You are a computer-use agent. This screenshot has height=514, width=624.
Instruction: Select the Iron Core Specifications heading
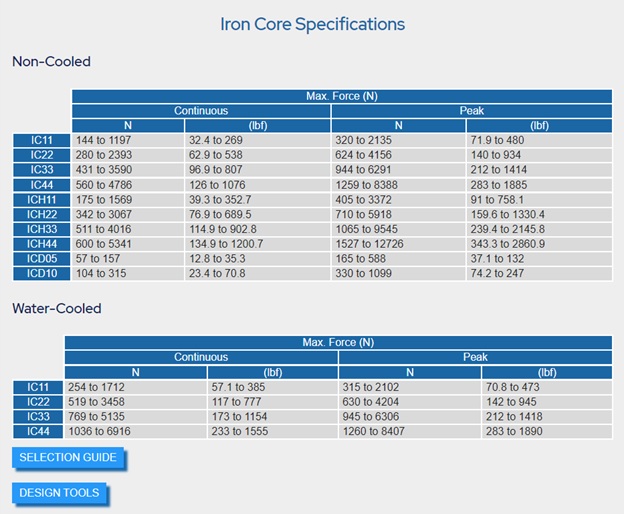313,24
